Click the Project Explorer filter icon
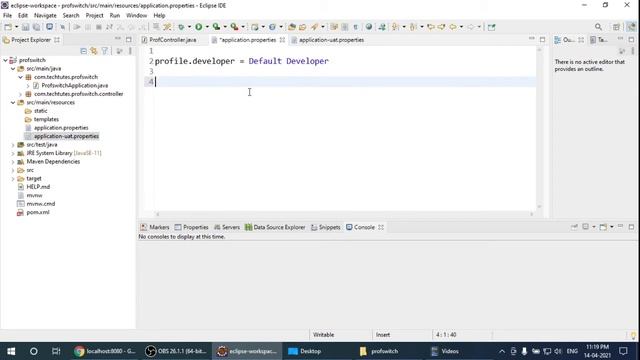Image resolution: width=640 pixels, height=360 pixels. tap(105, 51)
